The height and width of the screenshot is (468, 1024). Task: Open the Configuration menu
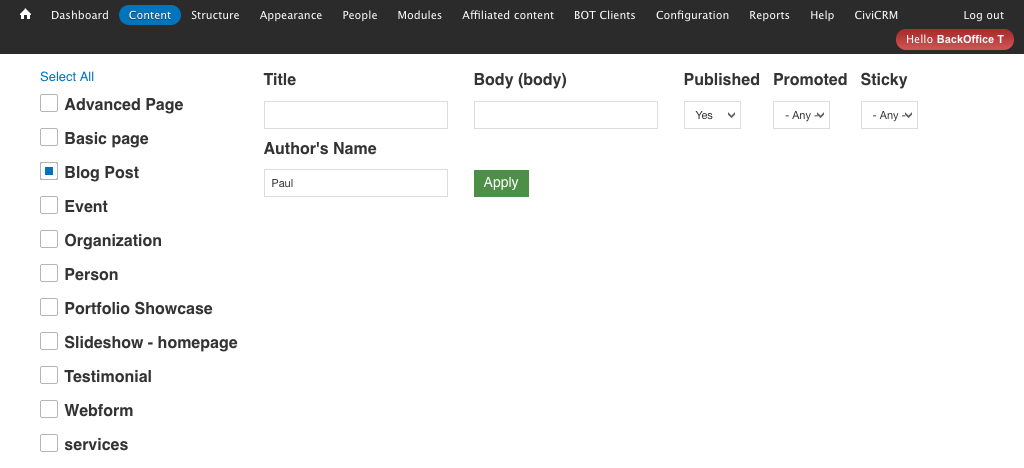[x=692, y=15]
